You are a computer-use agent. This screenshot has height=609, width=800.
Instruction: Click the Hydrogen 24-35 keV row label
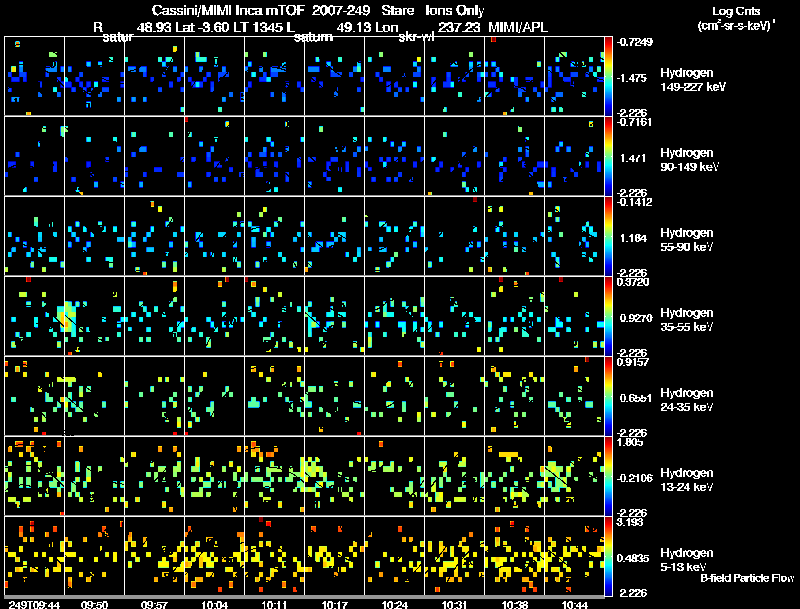(687, 400)
